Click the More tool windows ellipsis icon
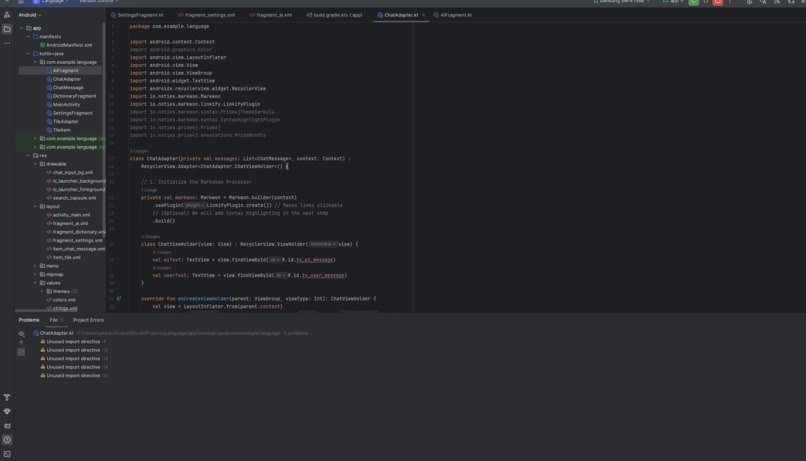Screen dimensions: 806x461 [x=7, y=44]
